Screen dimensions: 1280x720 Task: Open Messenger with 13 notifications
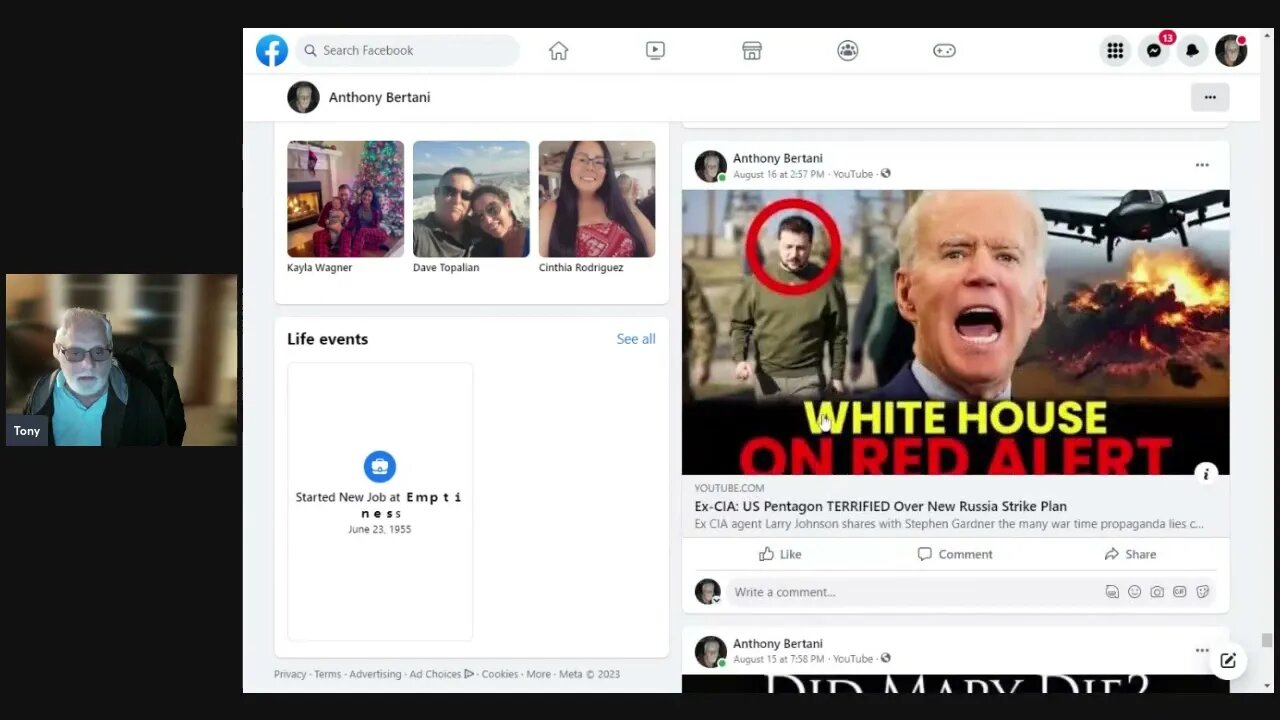(1154, 51)
